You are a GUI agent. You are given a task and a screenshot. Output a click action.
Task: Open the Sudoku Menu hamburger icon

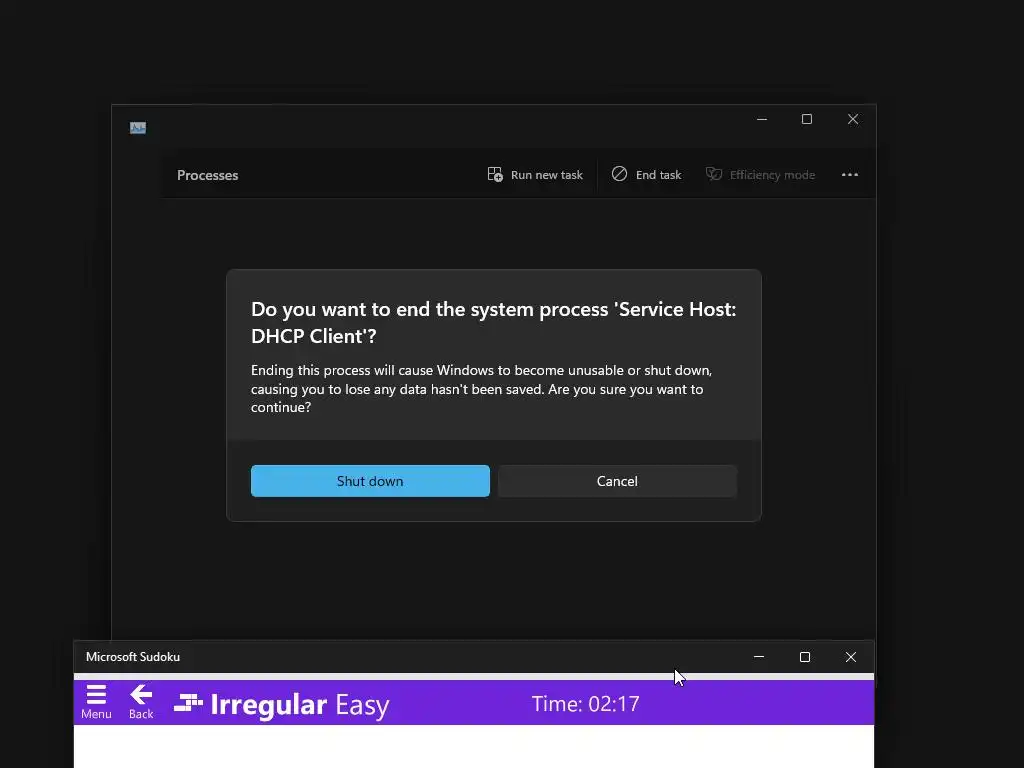pyautogui.click(x=96, y=702)
